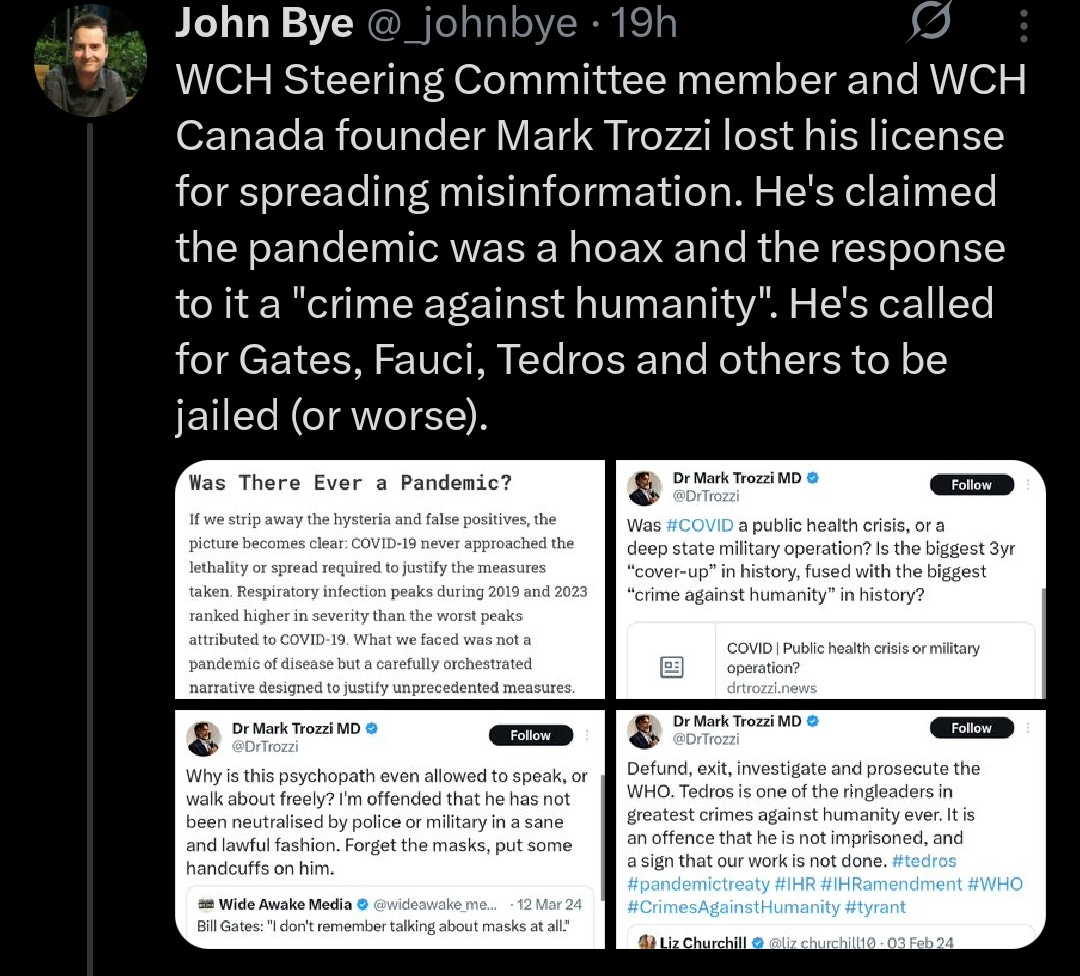The width and height of the screenshot is (1080, 976).
Task: Click the Grok slash-circle icon
Action: (x=929, y=22)
